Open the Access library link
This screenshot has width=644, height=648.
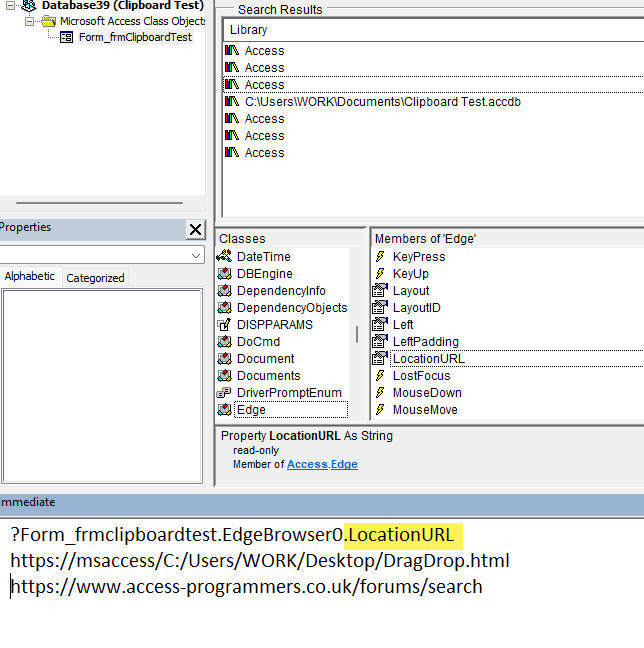coord(307,465)
